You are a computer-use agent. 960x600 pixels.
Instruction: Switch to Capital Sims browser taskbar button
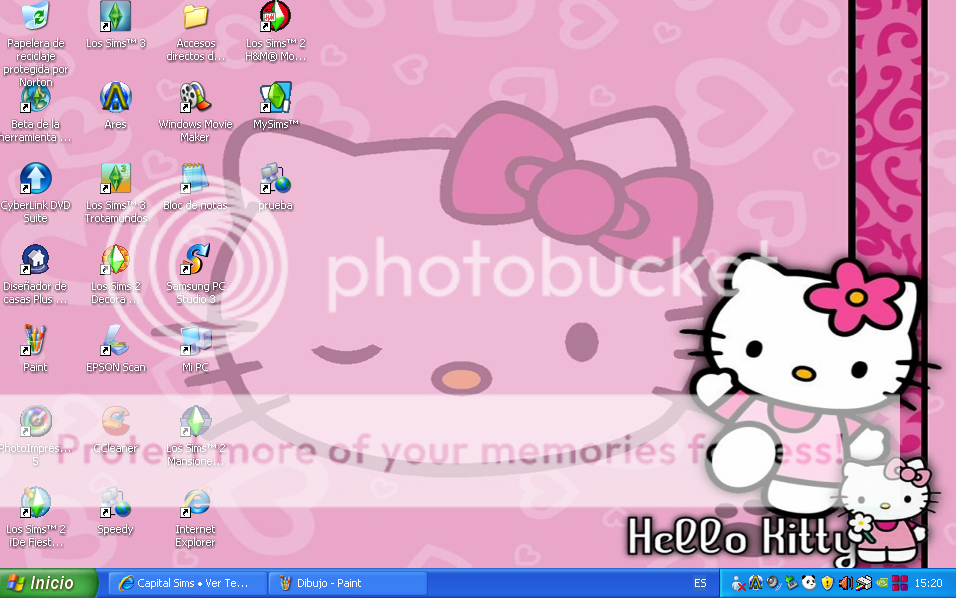click(x=188, y=583)
